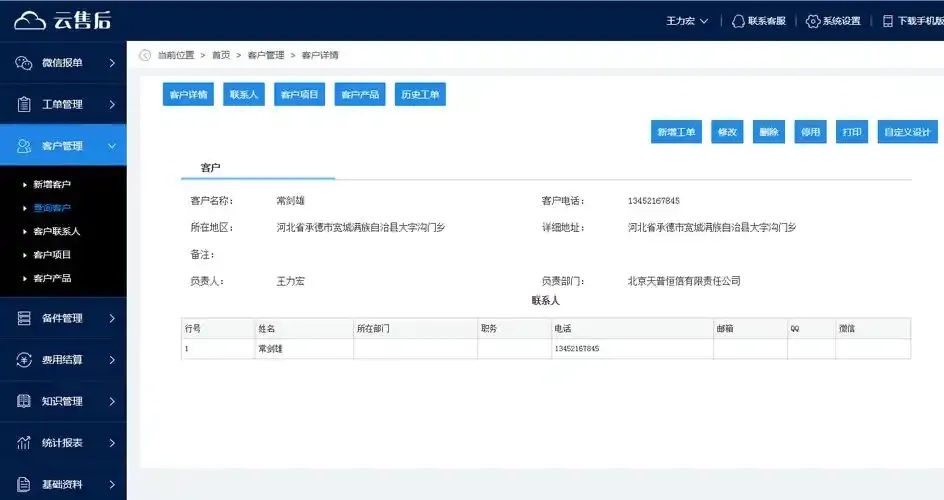Click the WeChat icon beside 微信报单

click(x=23, y=63)
